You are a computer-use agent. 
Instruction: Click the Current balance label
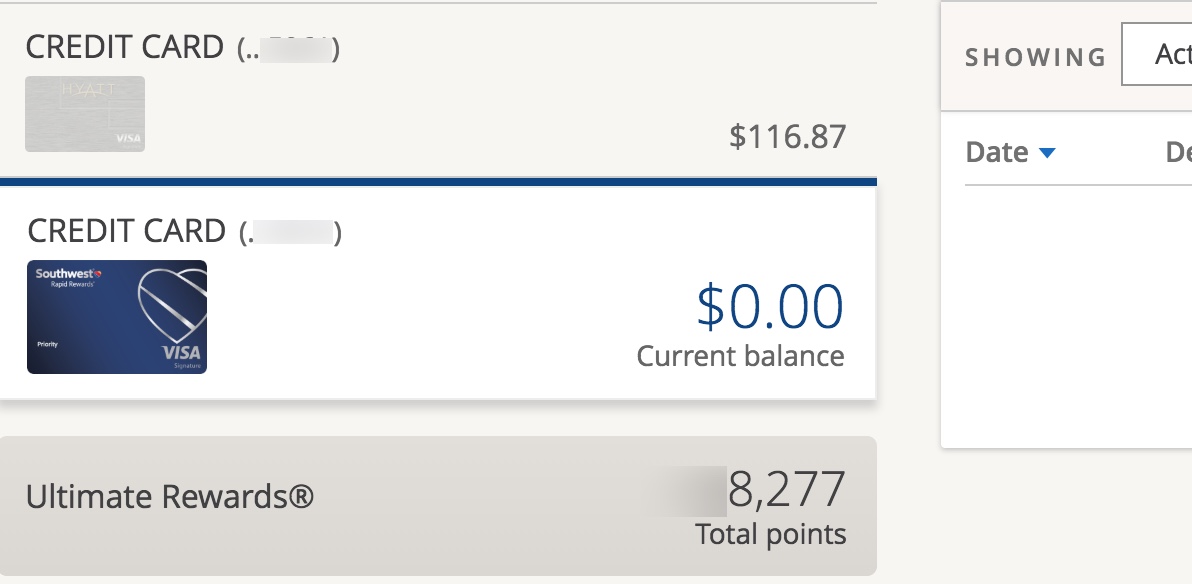(740, 356)
